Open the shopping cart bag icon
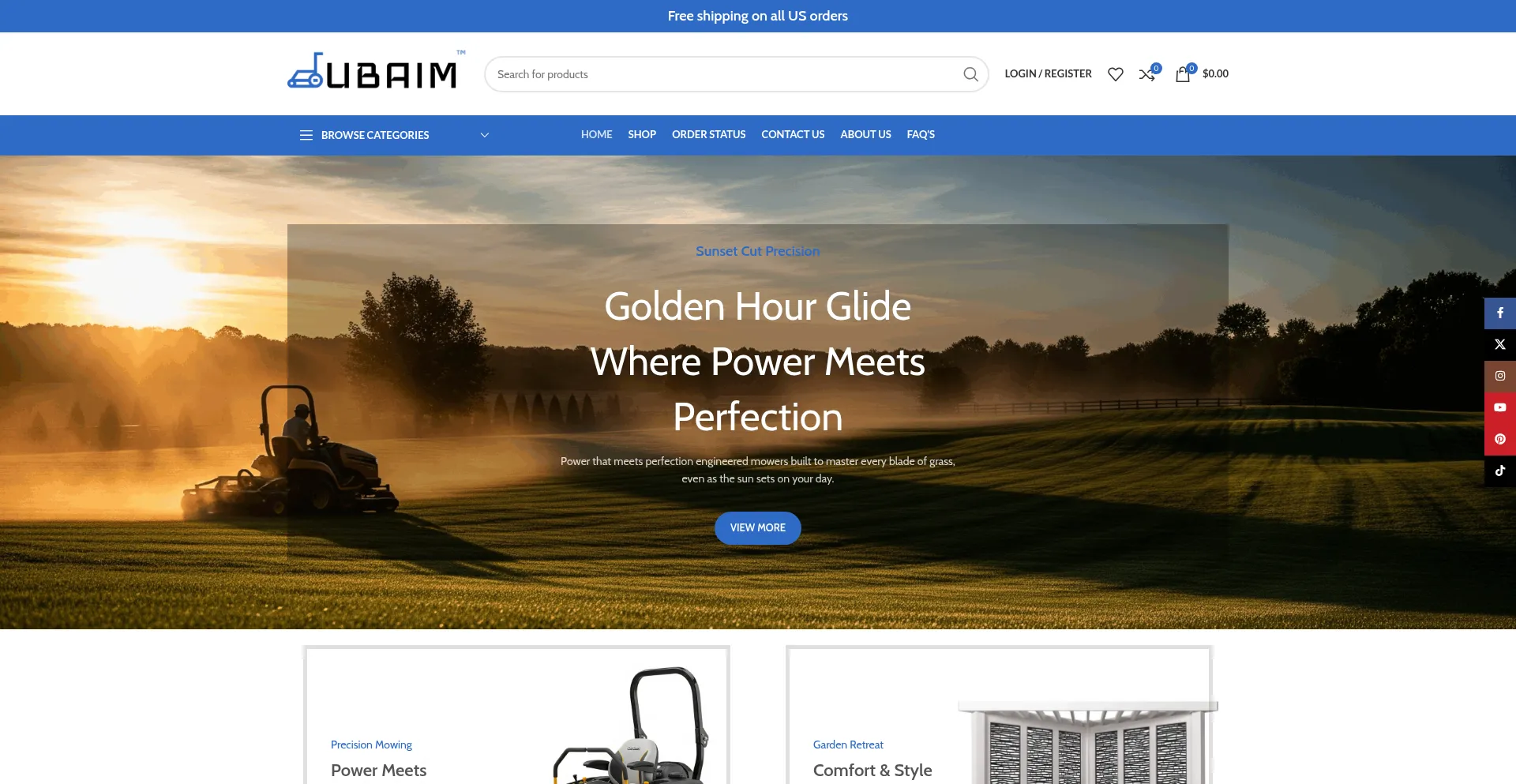 1183,74
